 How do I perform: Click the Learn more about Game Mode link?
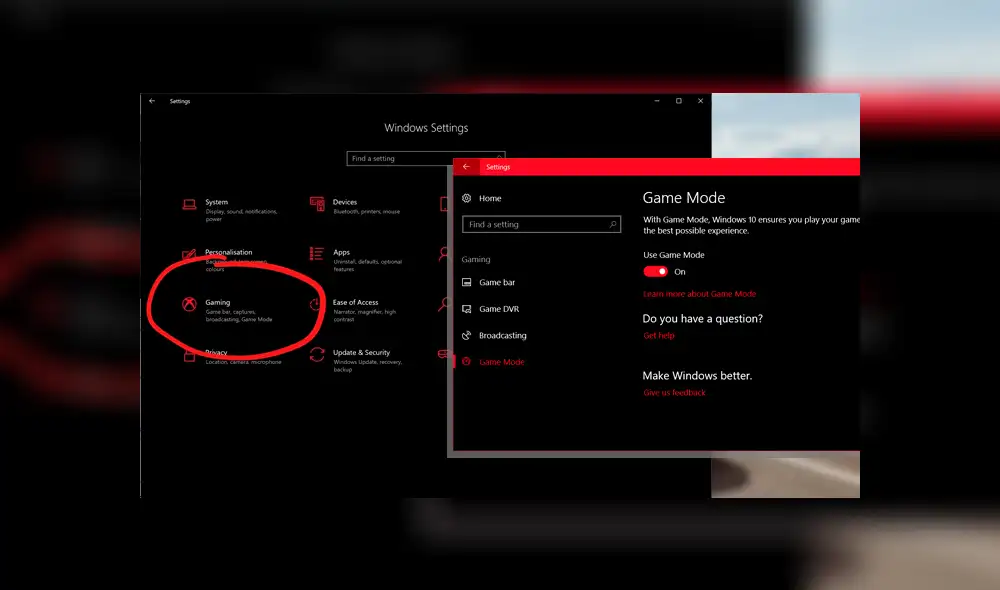click(699, 294)
